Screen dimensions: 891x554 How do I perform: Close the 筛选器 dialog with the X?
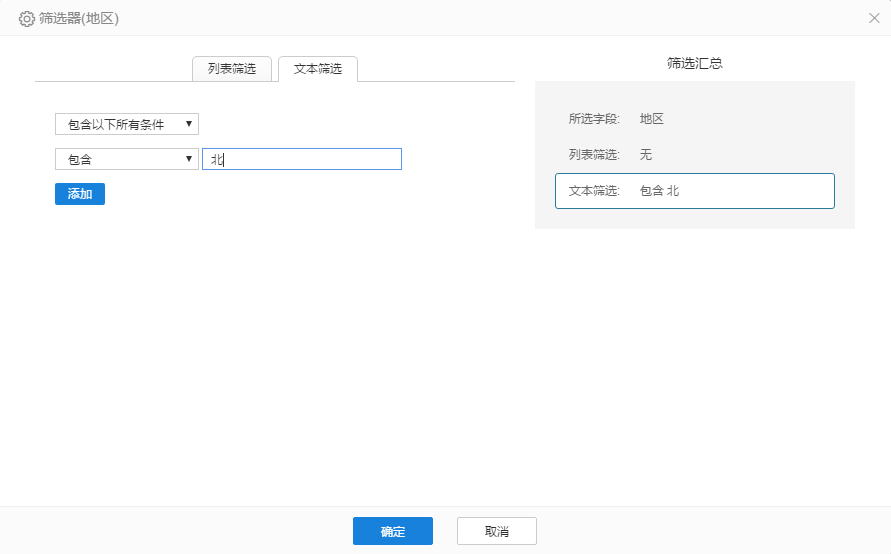(874, 18)
